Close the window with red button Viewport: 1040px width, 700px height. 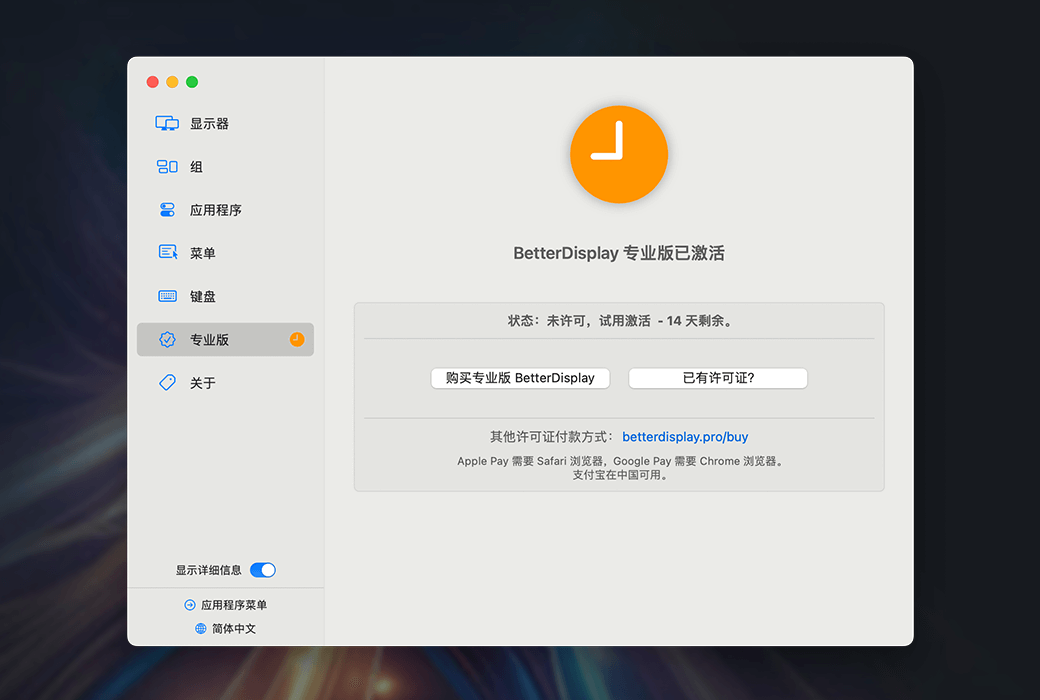pyautogui.click(x=153, y=82)
